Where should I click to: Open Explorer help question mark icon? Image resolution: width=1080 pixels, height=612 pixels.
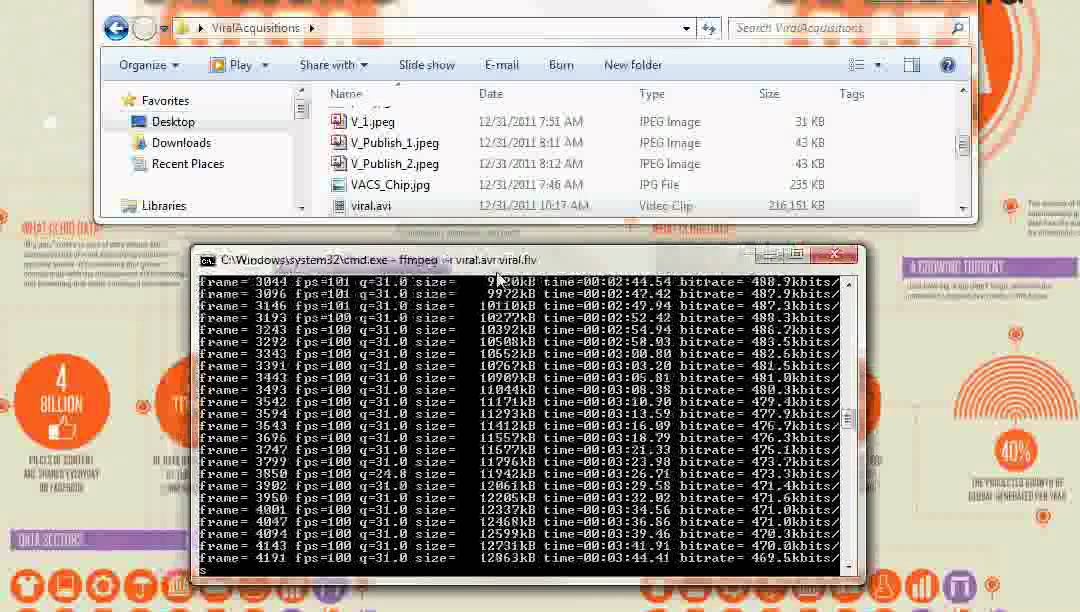pyautogui.click(x=948, y=65)
